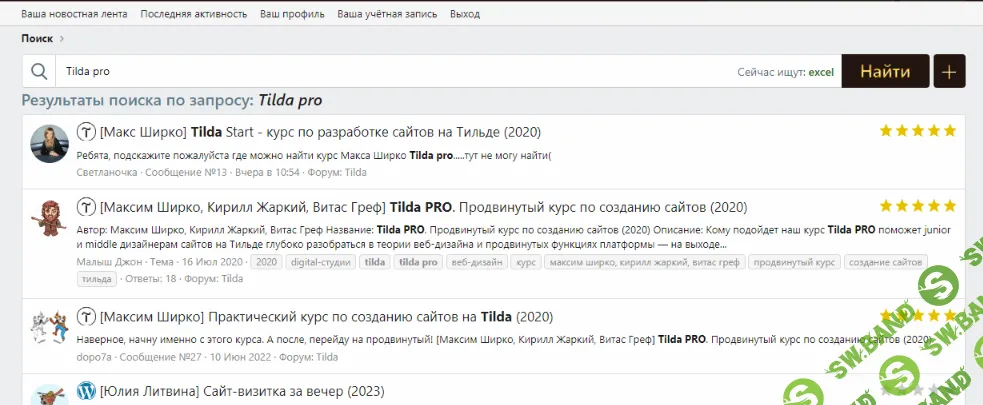Open Светланочка's avatar in first result

tap(49, 145)
